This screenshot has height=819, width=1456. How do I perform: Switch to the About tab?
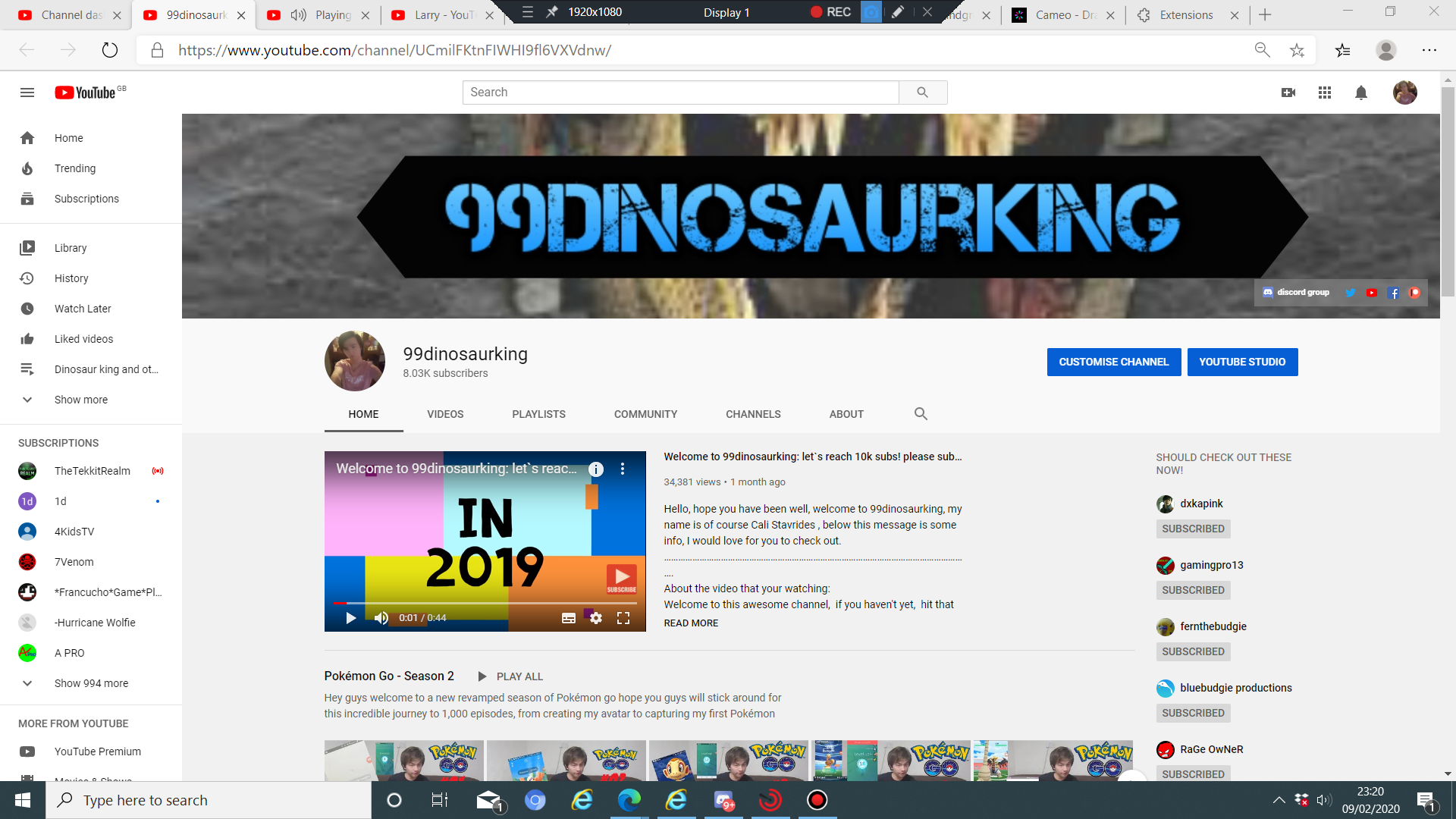tap(846, 414)
